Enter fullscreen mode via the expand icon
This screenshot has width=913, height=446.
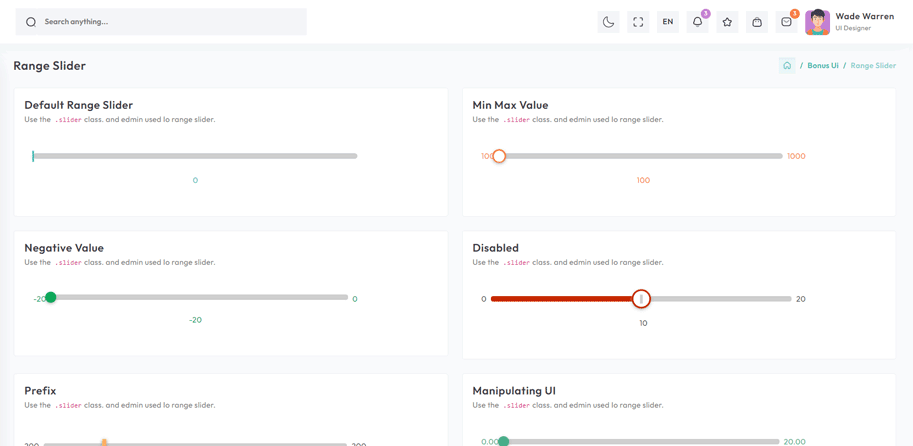pos(638,22)
